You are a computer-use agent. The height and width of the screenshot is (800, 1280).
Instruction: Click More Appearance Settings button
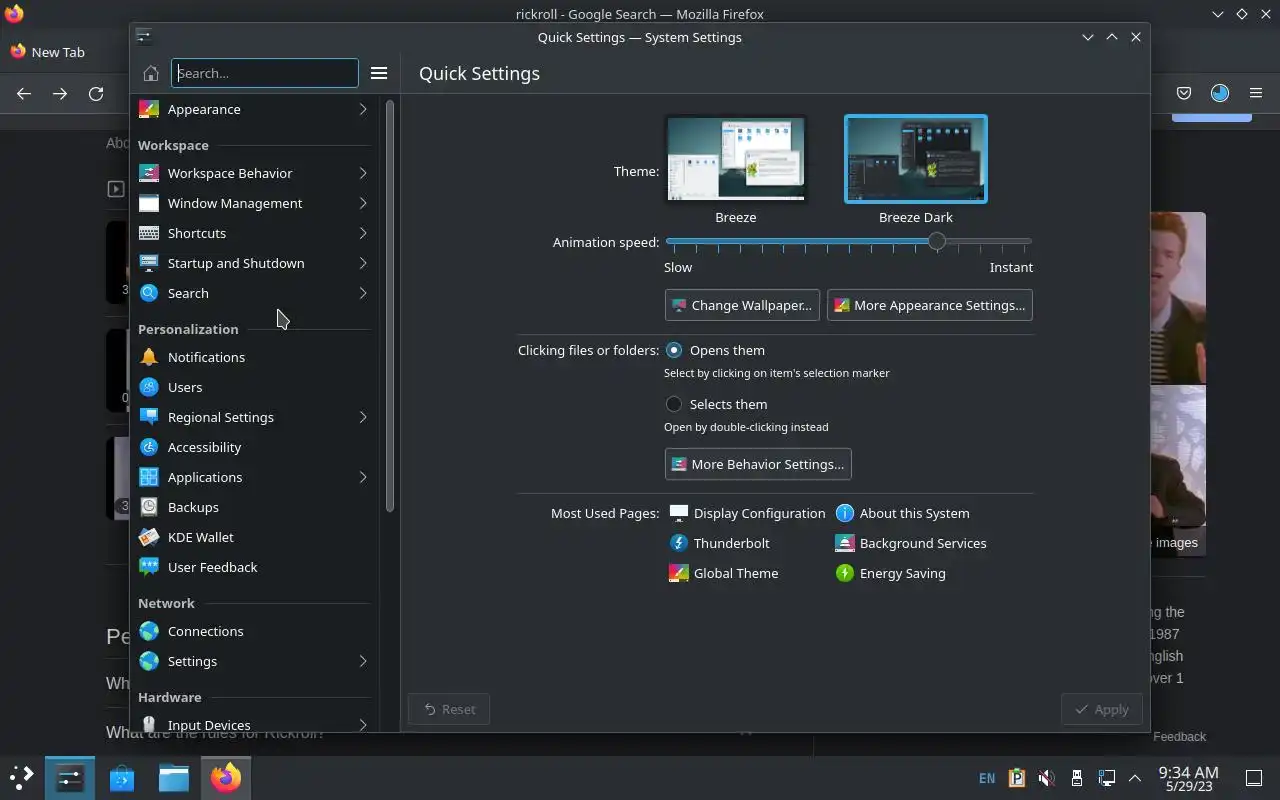[930, 305]
